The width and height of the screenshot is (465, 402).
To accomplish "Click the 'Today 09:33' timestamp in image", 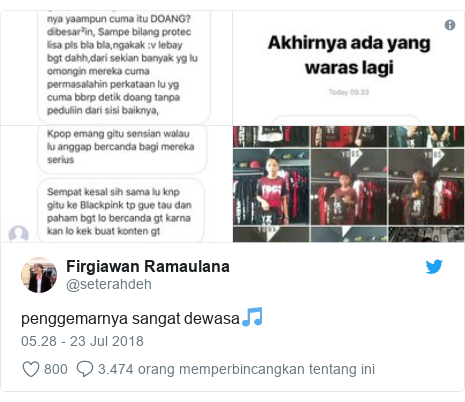I will pos(349,92).
